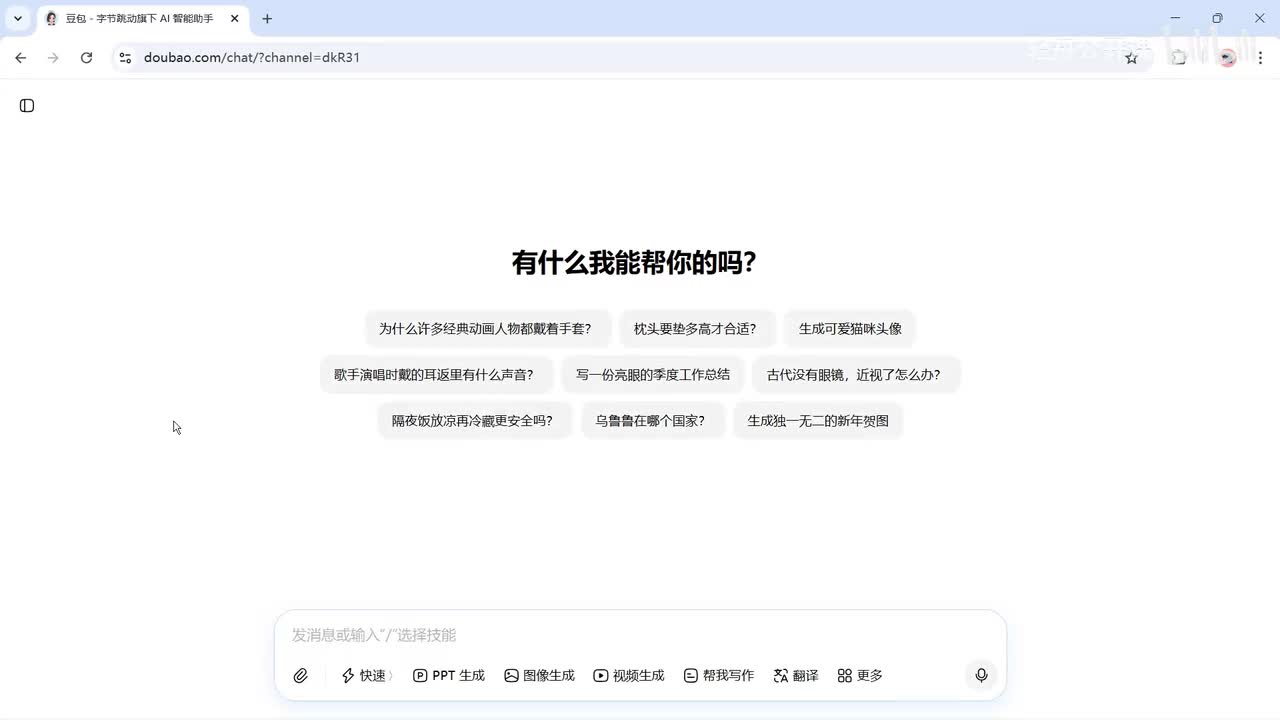The image size is (1280, 720).
Task: Go forward with browser forward arrow
Action: [x=53, y=58]
